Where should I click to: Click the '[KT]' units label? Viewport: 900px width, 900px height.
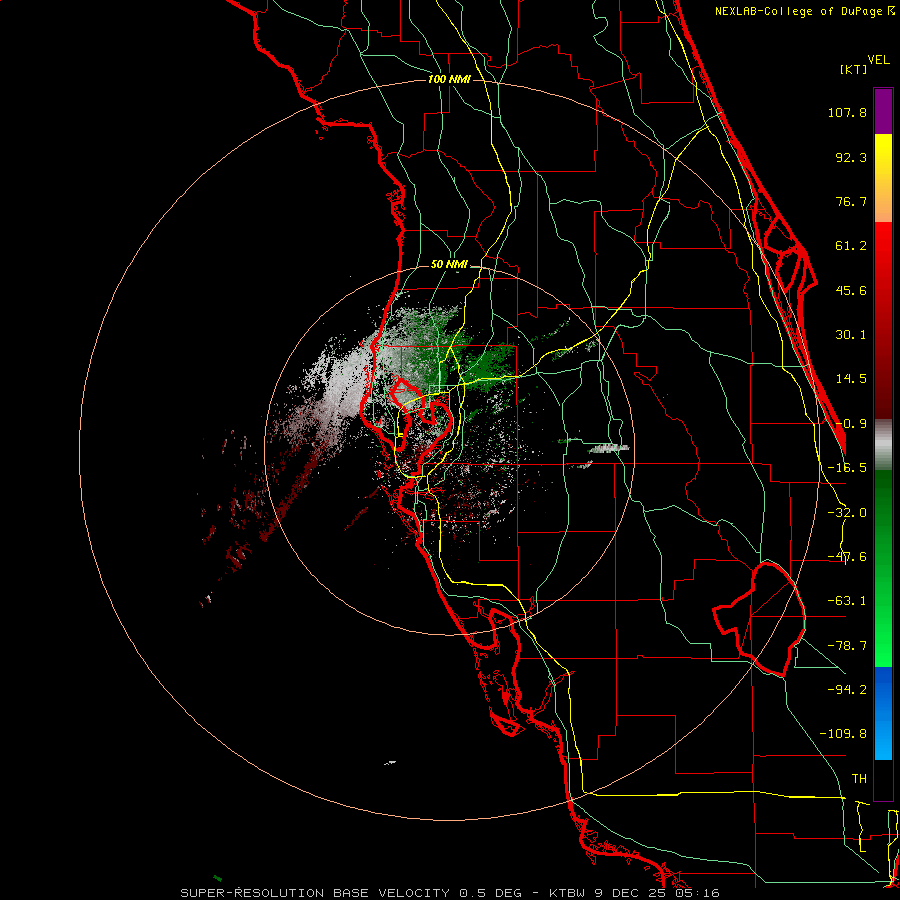pyautogui.click(x=853, y=69)
